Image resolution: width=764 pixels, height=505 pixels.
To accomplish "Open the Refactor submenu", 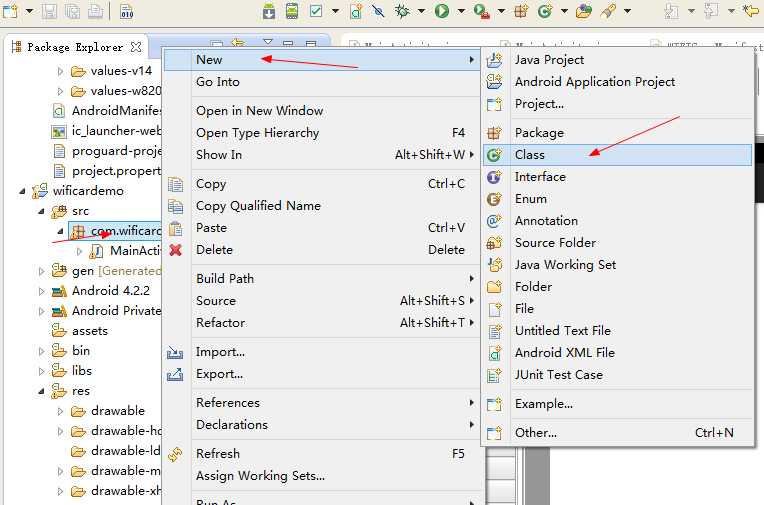I will (322, 323).
